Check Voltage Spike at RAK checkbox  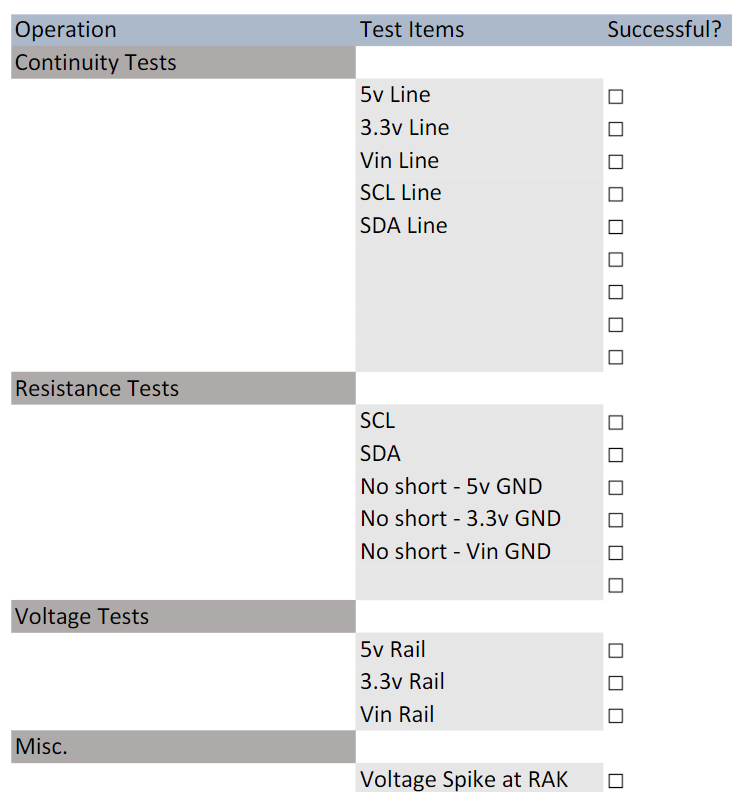[x=615, y=781]
